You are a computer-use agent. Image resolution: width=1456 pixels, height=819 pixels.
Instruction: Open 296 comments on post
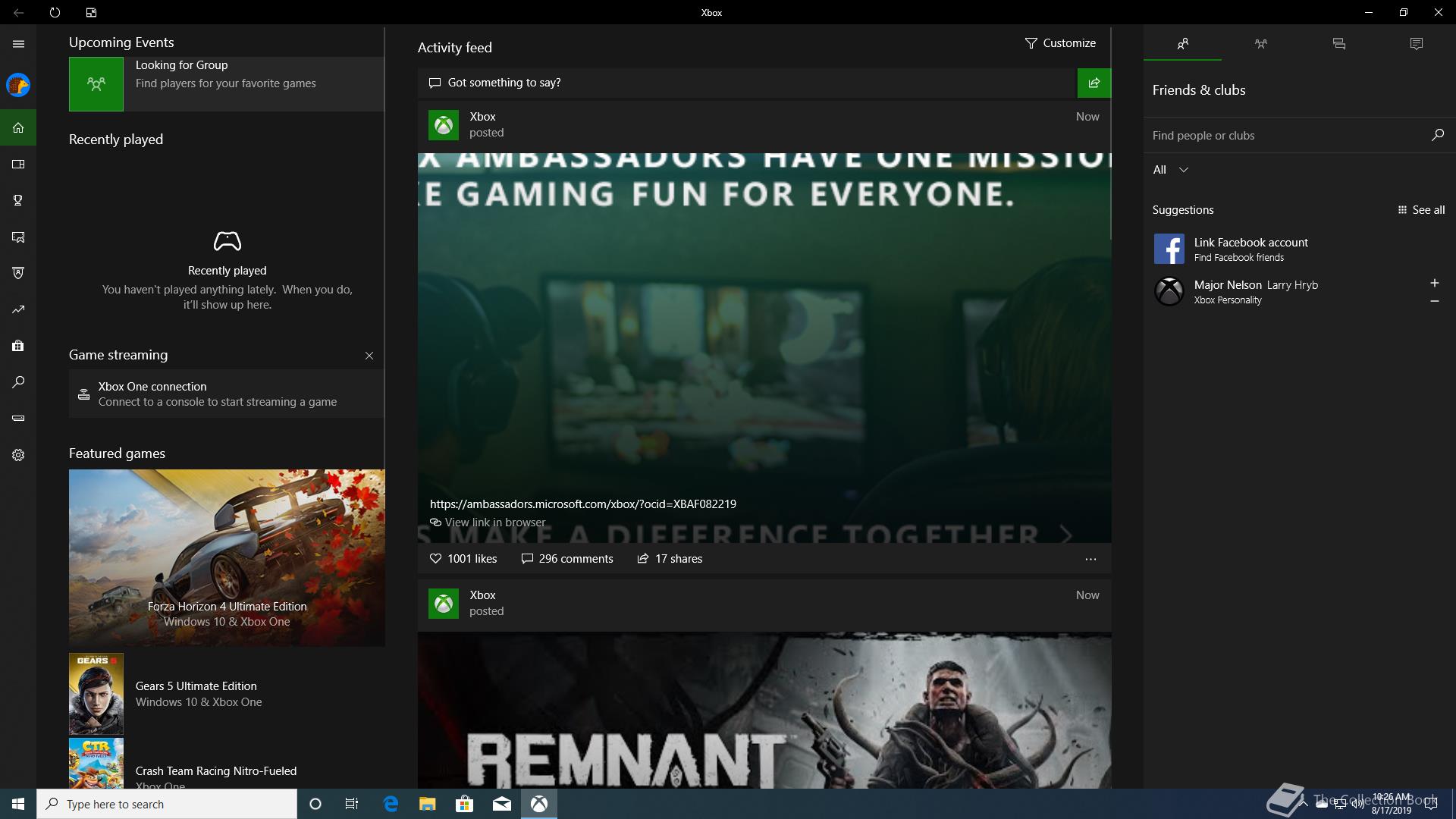click(x=567, y=559)
